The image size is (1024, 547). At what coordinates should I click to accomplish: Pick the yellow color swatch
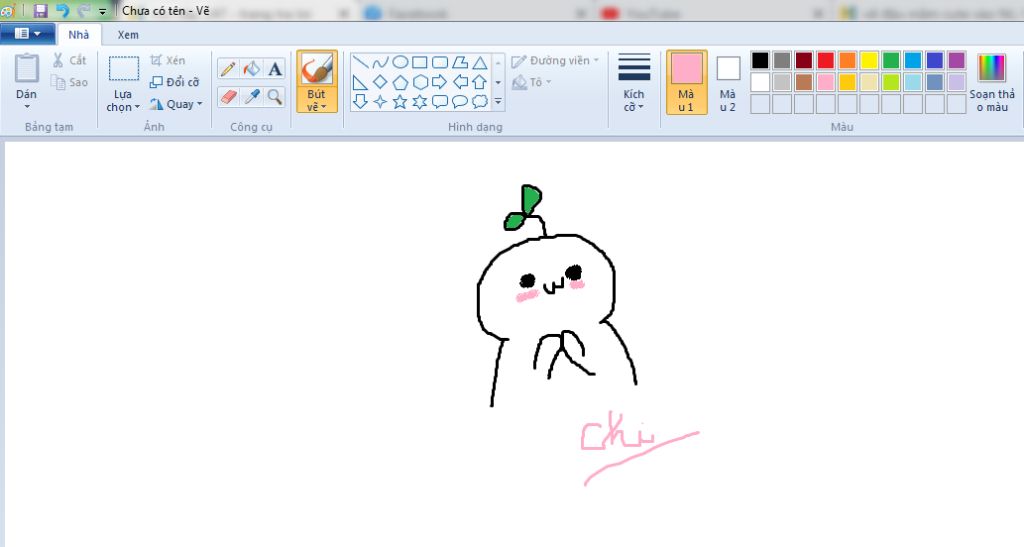click(x=869, y=61)
